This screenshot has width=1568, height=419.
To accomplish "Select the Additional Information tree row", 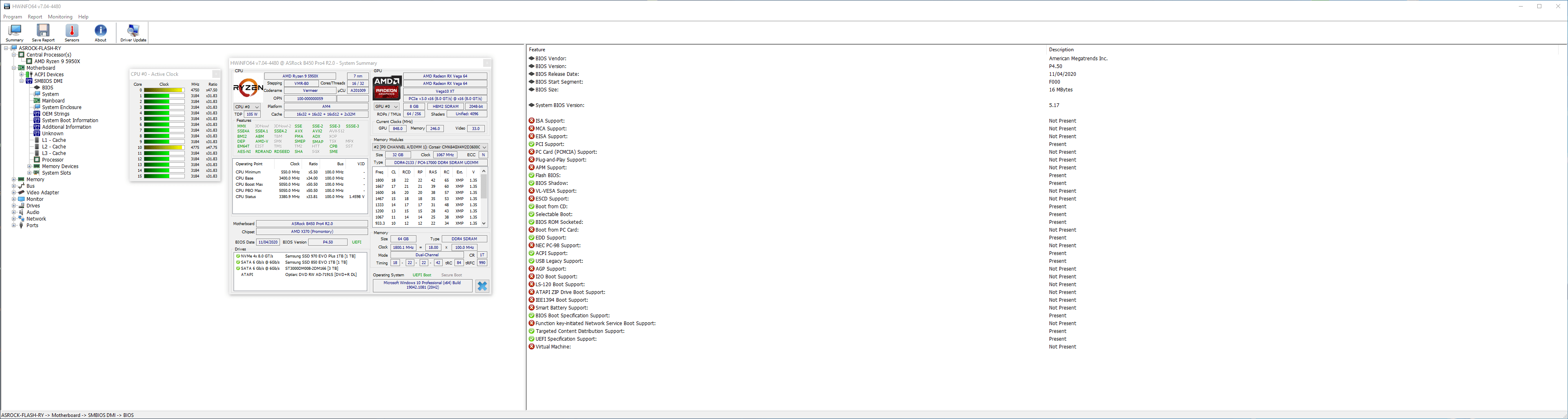I will 66,127.
